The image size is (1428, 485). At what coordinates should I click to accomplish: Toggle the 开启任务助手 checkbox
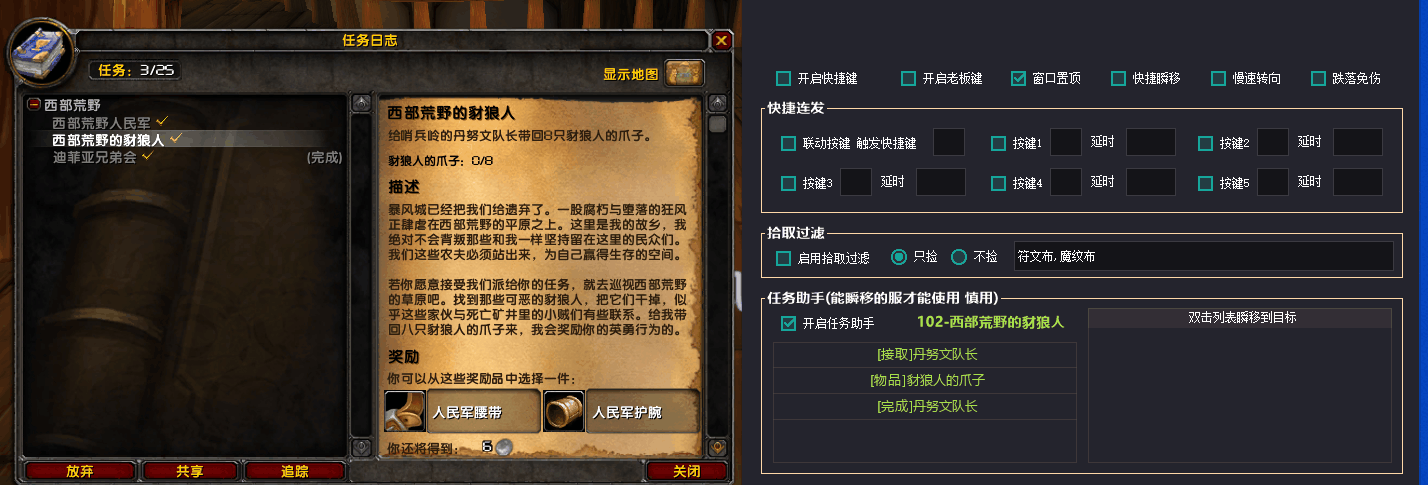coord(788,323)
